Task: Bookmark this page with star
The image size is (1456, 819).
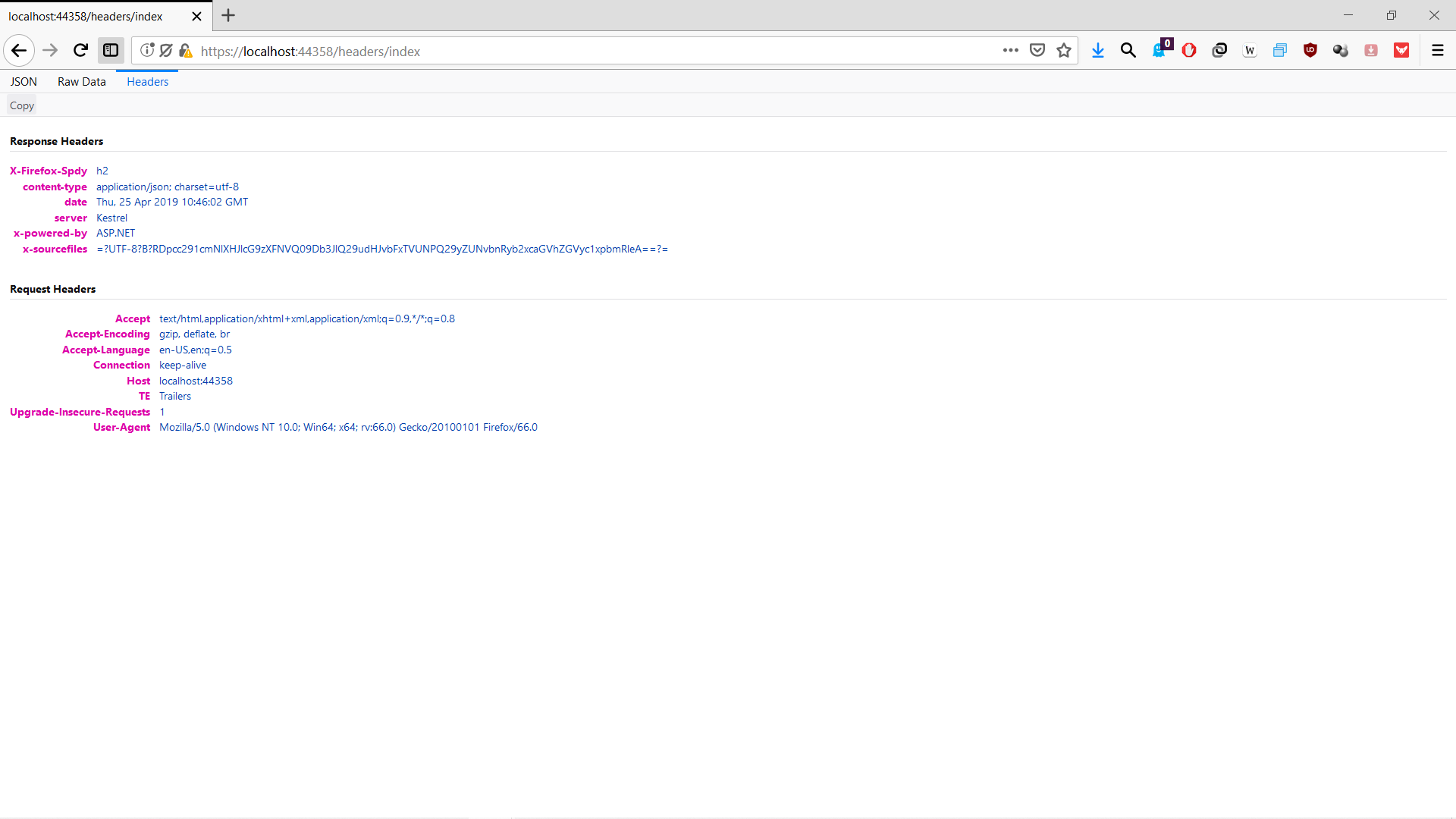Action: (1064, 51)
